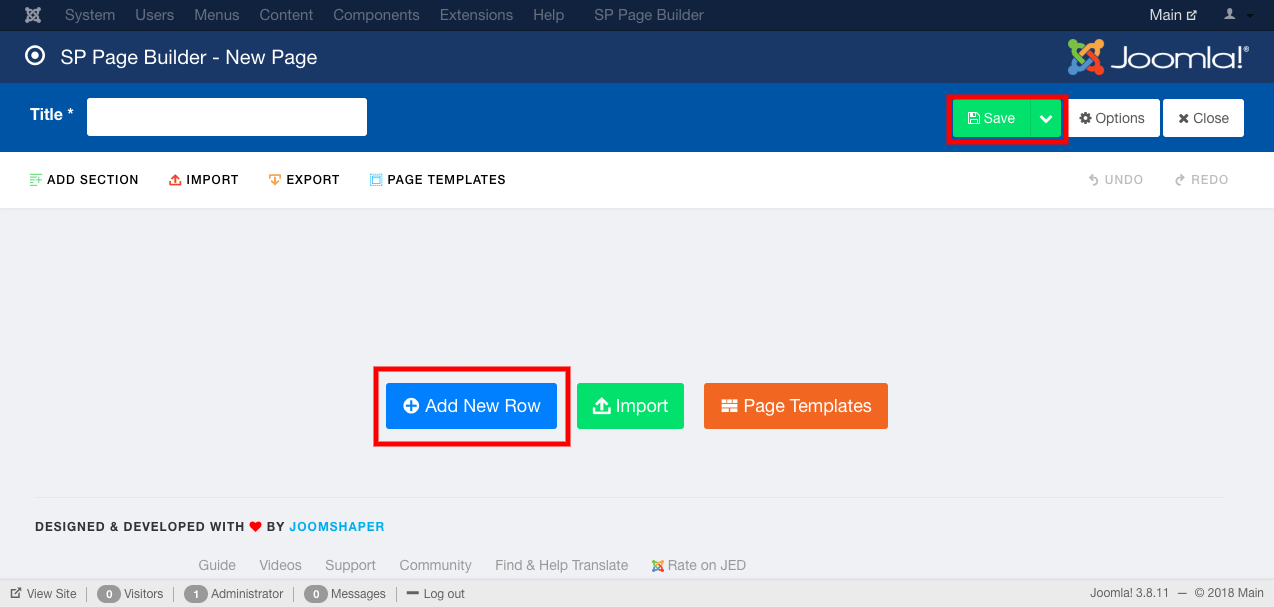Viewport: 1274px width, 607px height.
Task: Open the Videos footer link
Action: coord(280,565)
